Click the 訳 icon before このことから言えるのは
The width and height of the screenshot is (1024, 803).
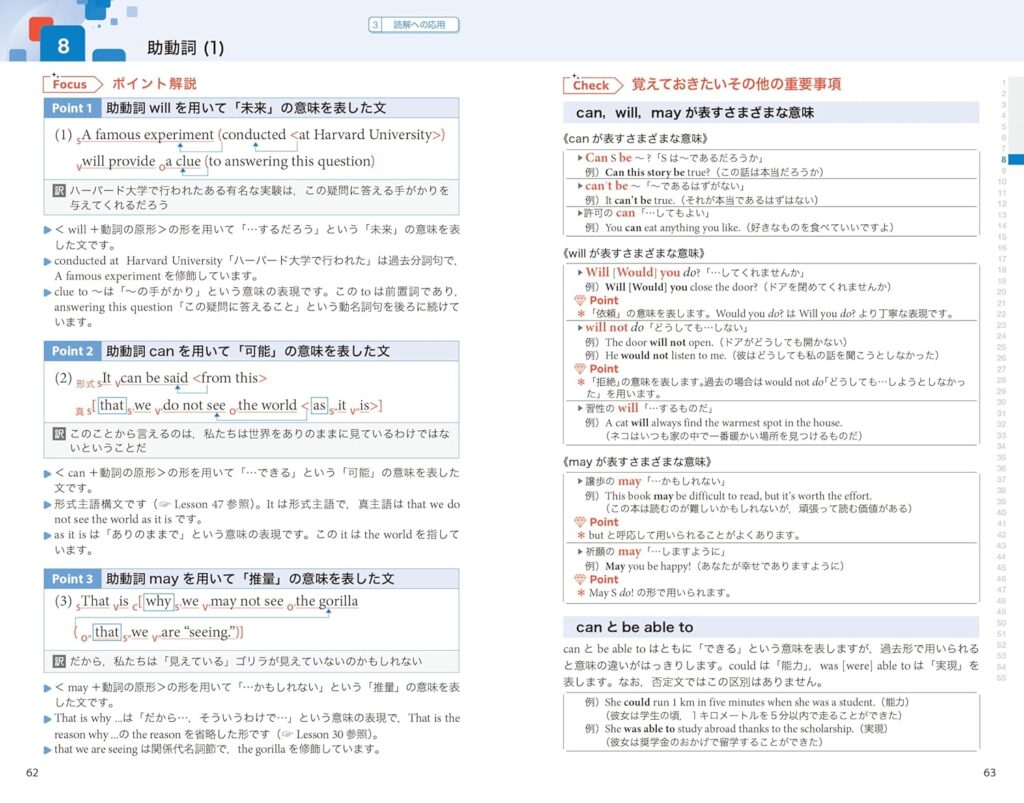59,433
